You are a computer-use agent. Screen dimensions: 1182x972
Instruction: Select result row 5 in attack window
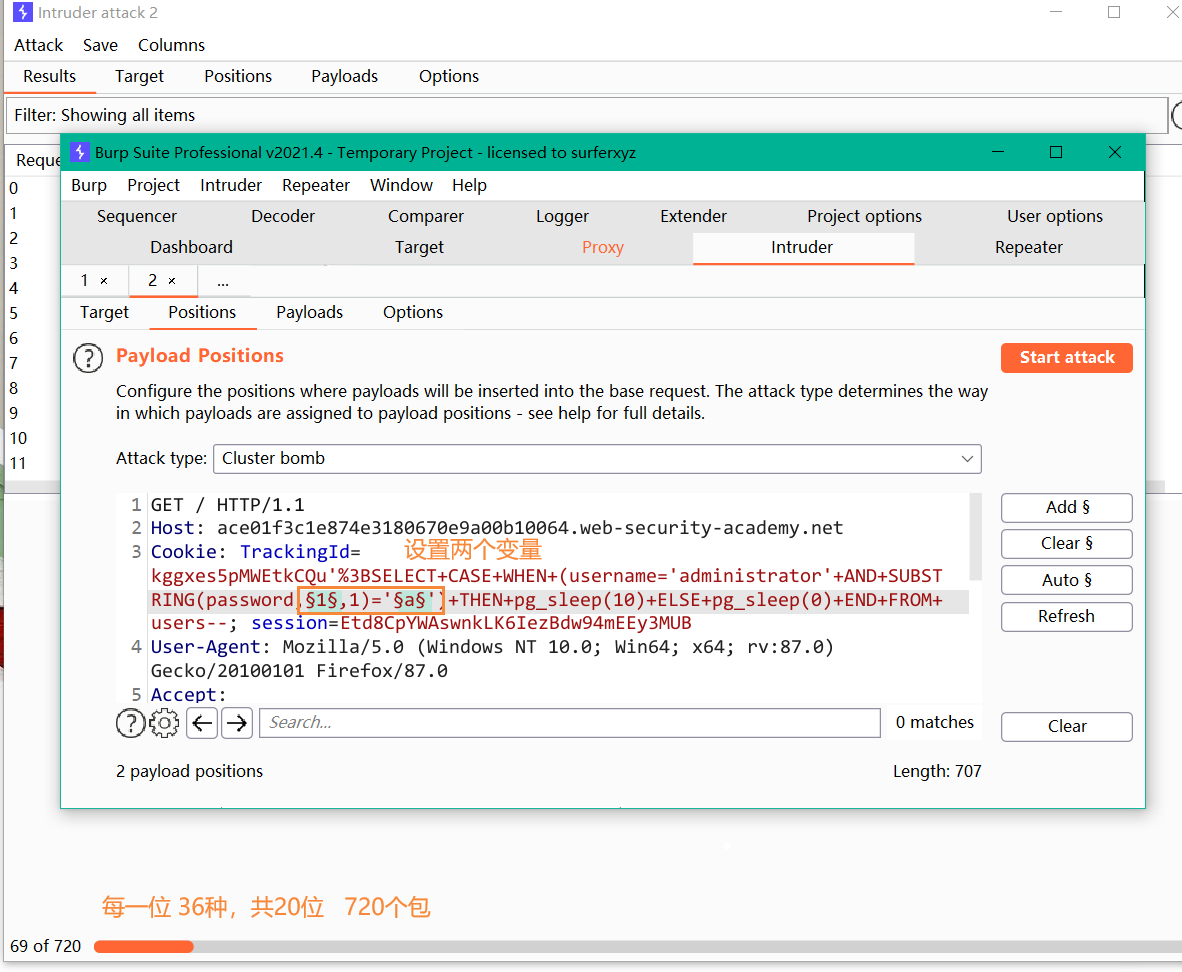(32, 314)
